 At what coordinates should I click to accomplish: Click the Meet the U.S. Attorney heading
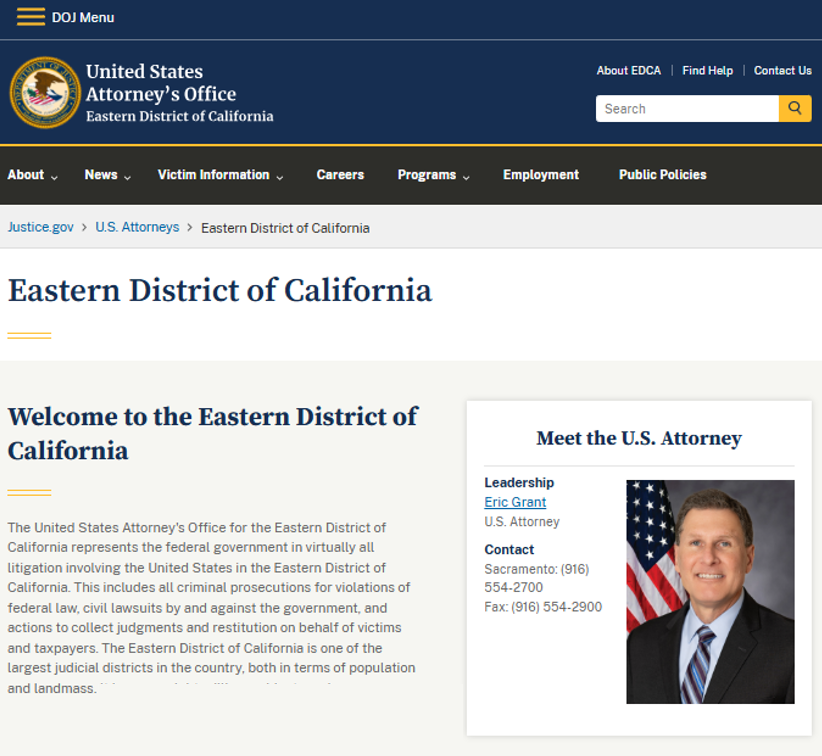(x=639, y=438)
